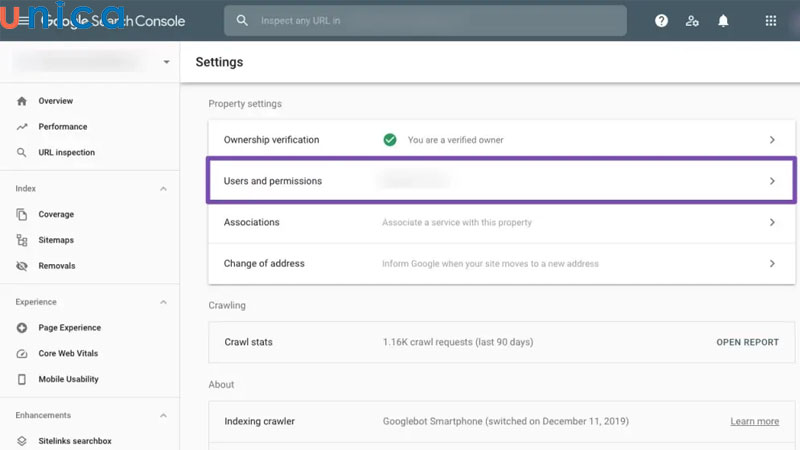Screen dimensions: 800x450
Task: Open the Removals page
Action: [x=57, y=266]
